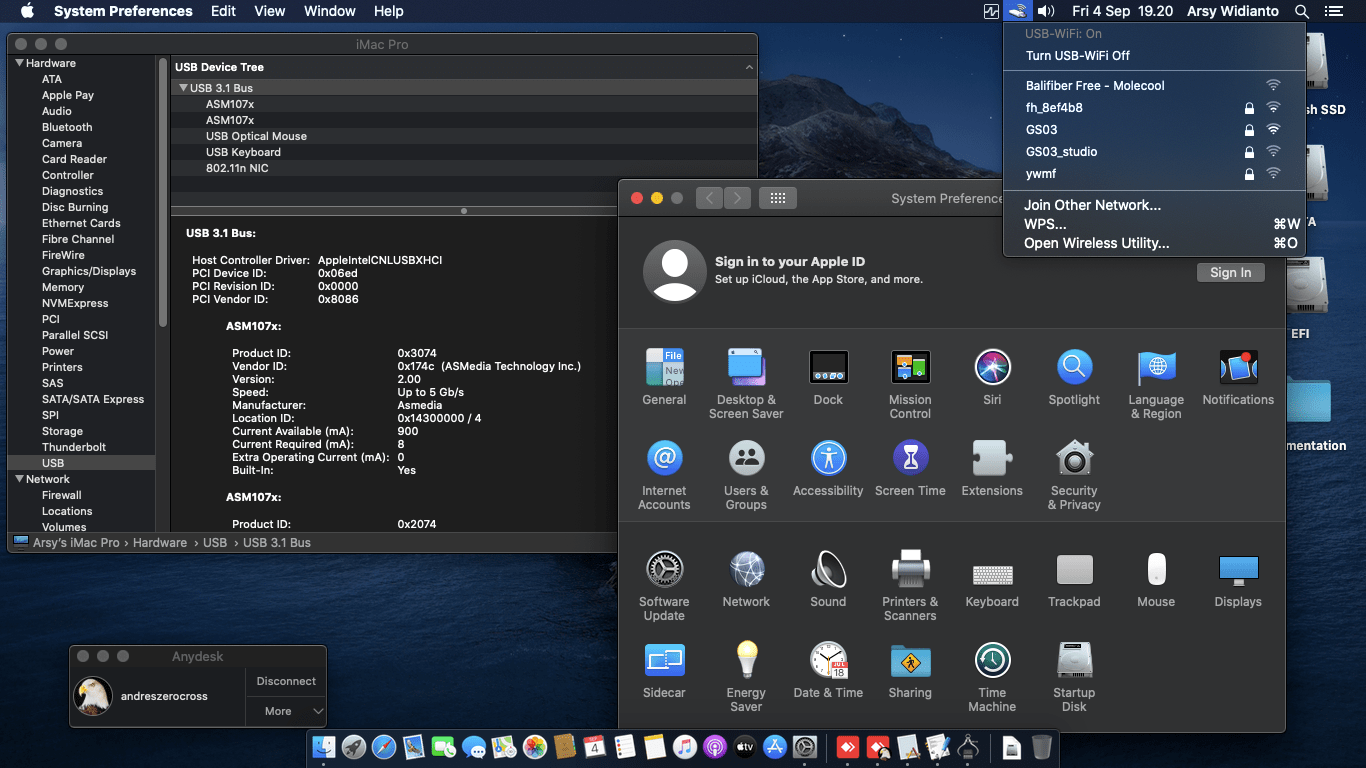Collapse the Network section in the sidebar tree

click(x=18, y=479)
